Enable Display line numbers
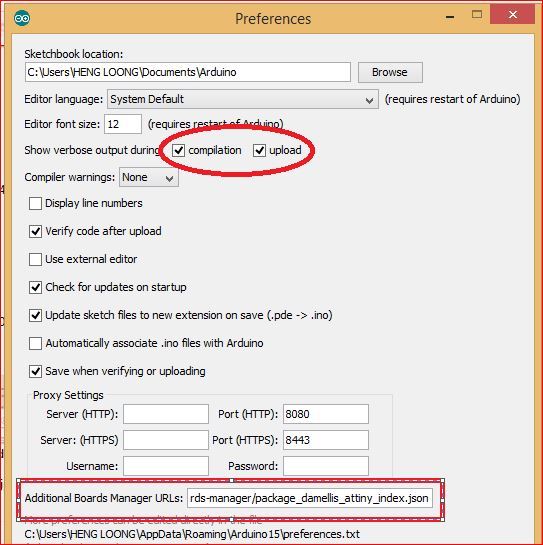The image size is (543, 545). pyautogui.click(x=35, y=203)
